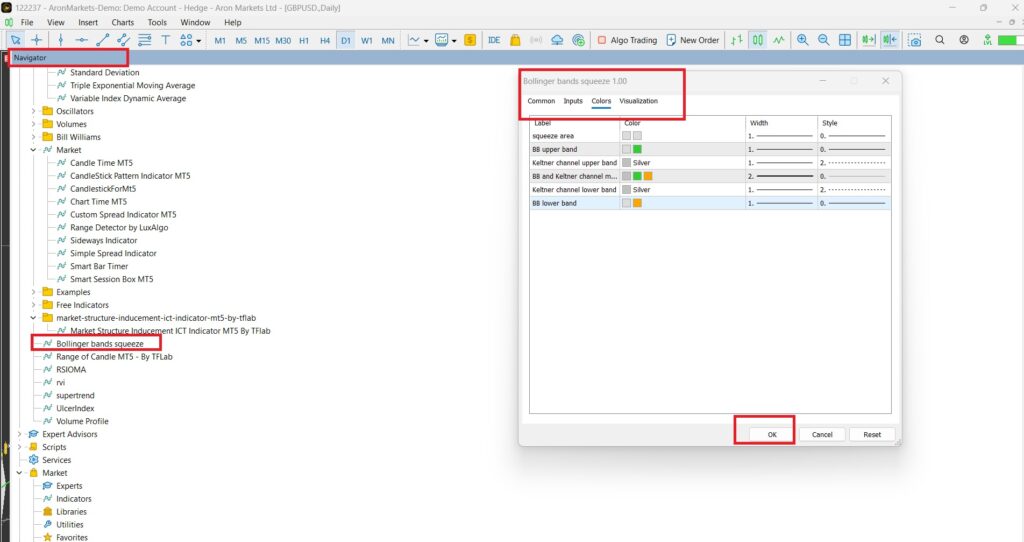
Task: Click the zoom in magnifier icon
Action: coord(802,40)
